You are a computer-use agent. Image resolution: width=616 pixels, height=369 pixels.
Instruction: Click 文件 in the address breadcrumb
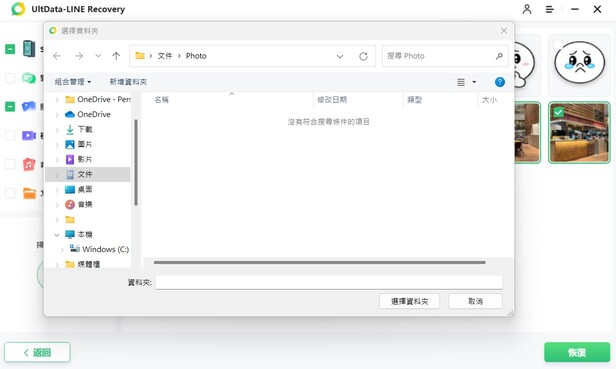[x=165, y=56]
